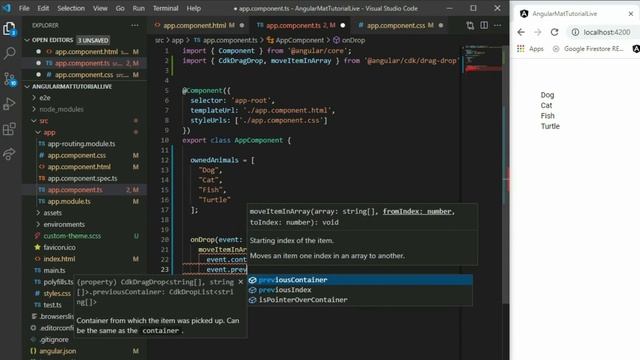
Task: Open main.ts in file tree
Action: pos(54,270)
